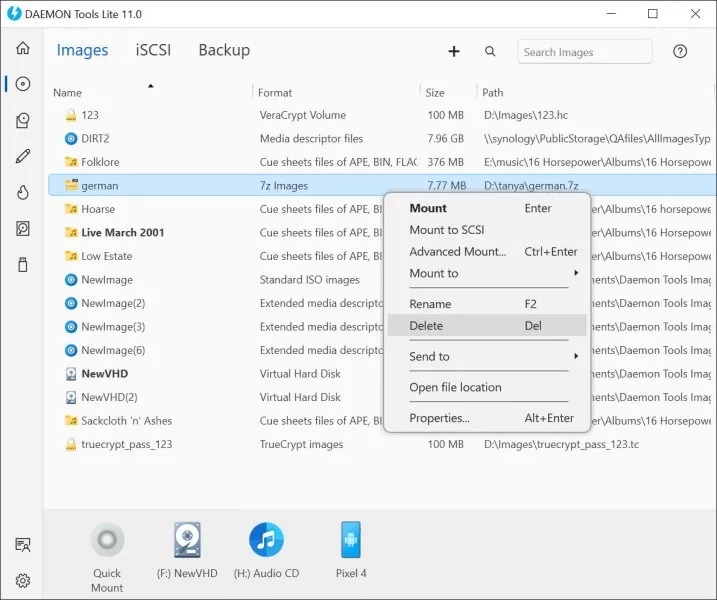Choose Delete in the context menu

[487, 326]
